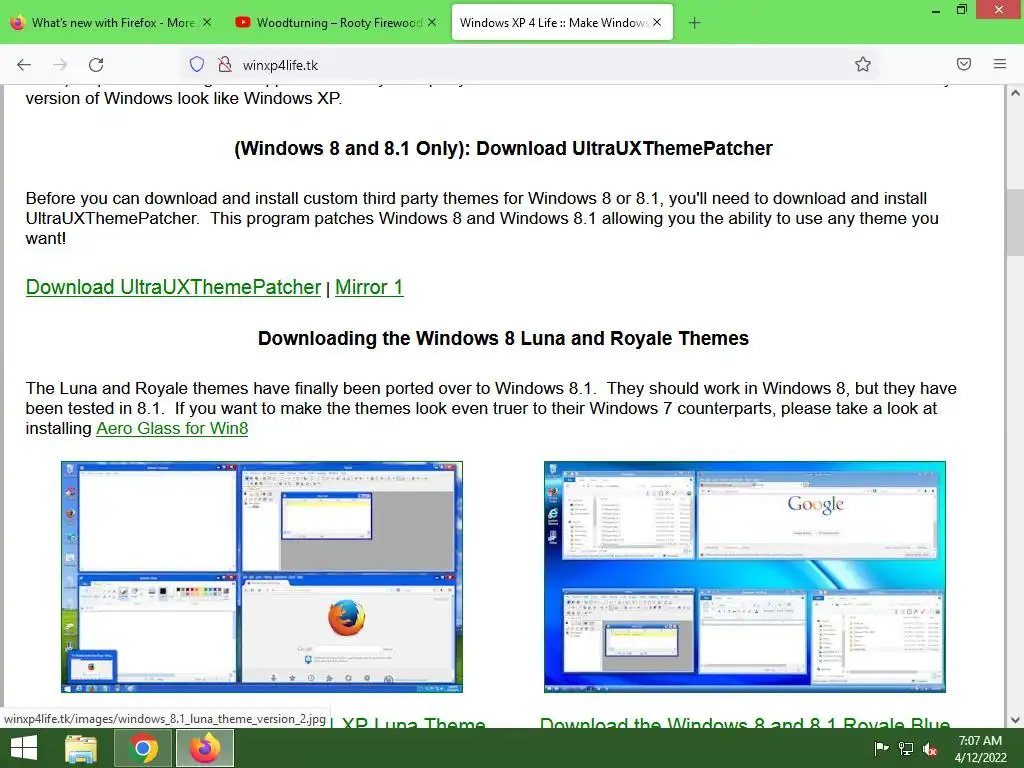Follow Aero Glass for Win8 link
This screenshot has width=1024, height=768.
pos(172,428)
